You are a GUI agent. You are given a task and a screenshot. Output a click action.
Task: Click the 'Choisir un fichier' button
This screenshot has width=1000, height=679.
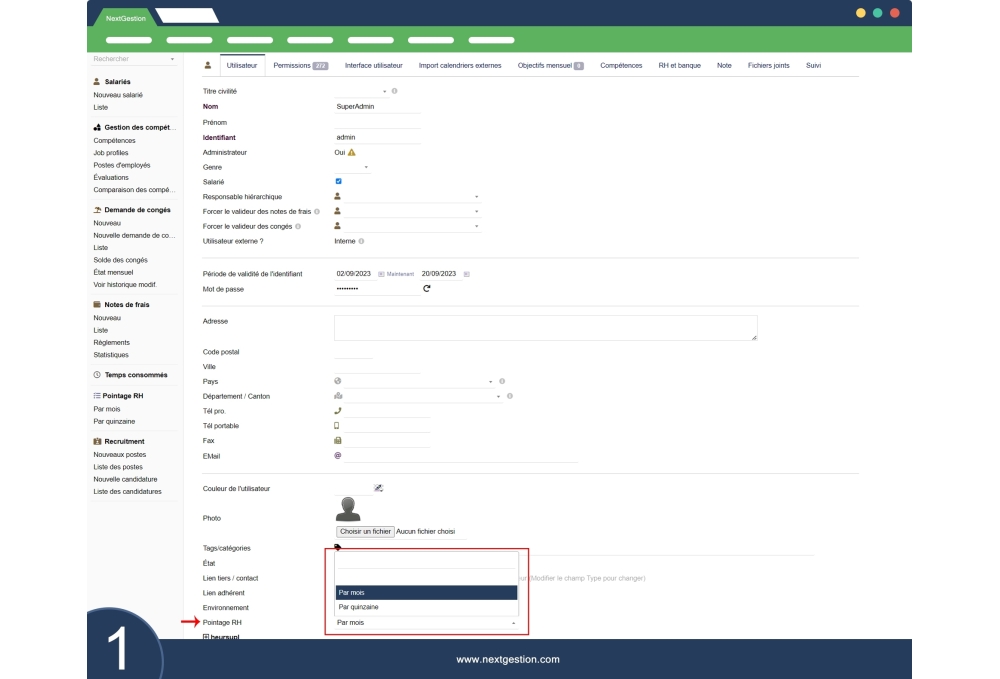pyautogui.click(x=365, y=532)
